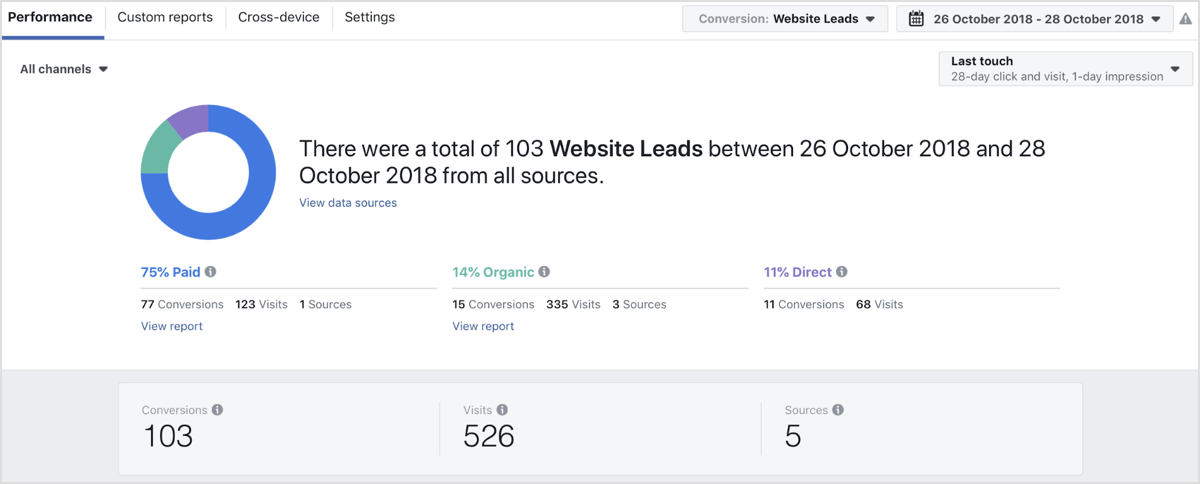Click the info icon next to Sources total
The image size is (1200, 484).
pyautogui.click(x=838, y=410)
